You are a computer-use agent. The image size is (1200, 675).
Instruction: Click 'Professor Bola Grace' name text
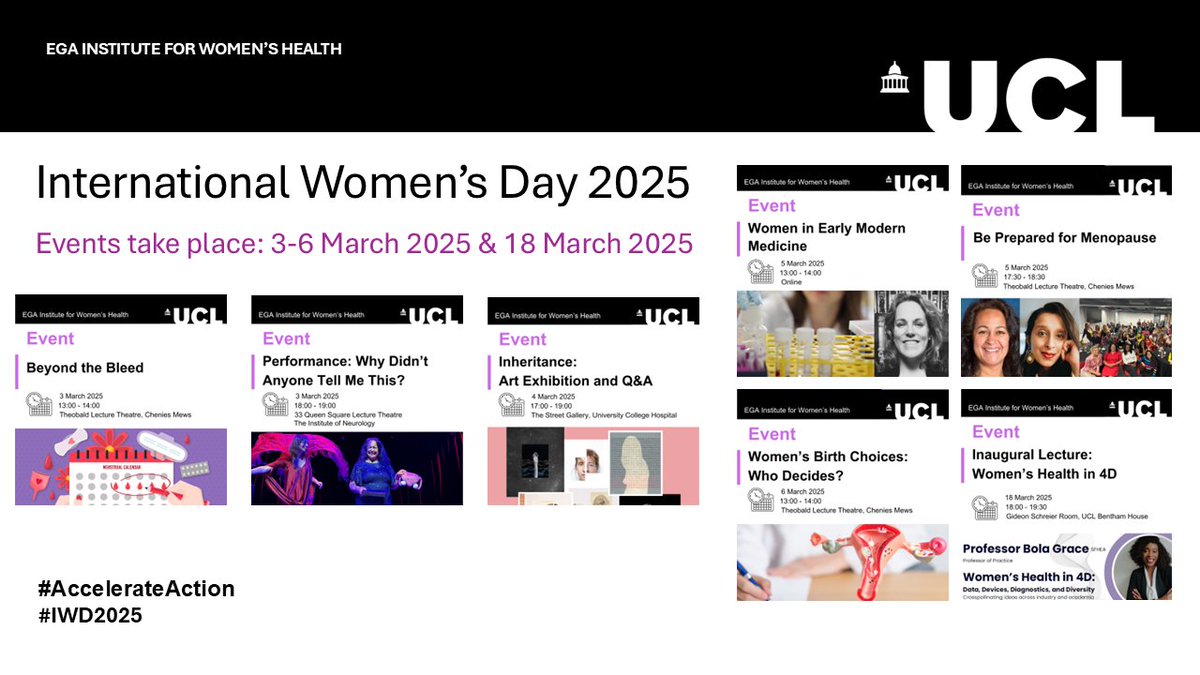pyautogui.click(x=1025, y=548)
